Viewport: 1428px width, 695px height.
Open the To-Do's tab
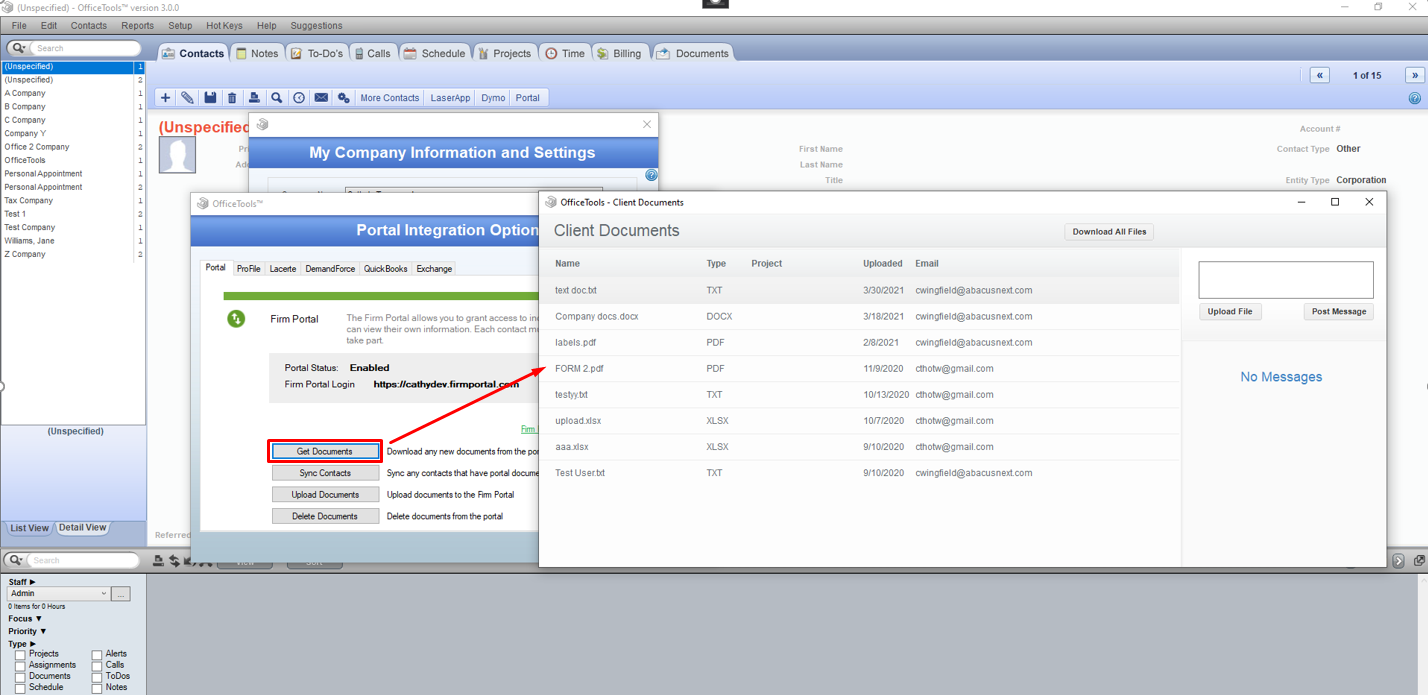coord(317,53)
